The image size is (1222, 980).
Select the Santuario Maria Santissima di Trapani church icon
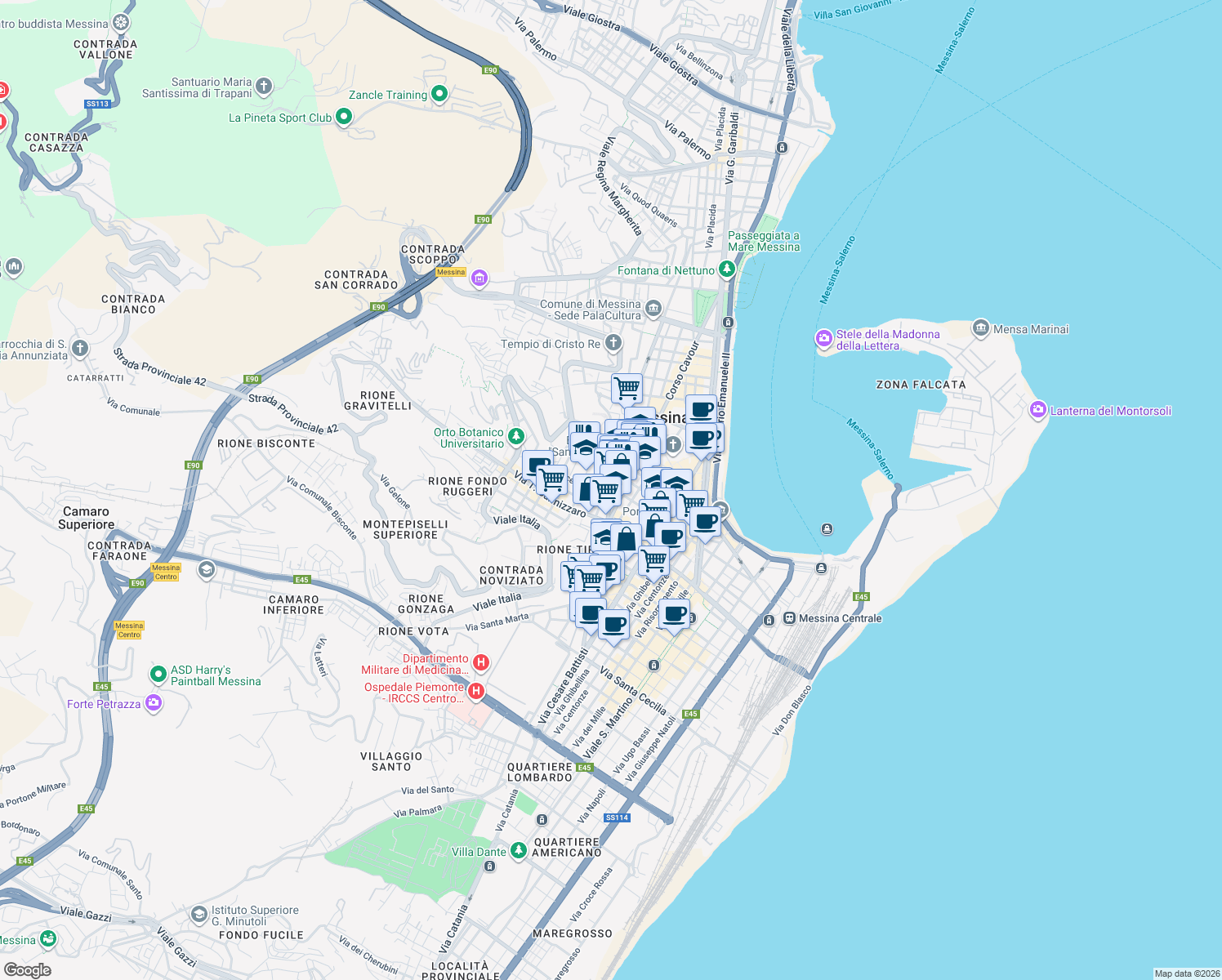(265, 84)
